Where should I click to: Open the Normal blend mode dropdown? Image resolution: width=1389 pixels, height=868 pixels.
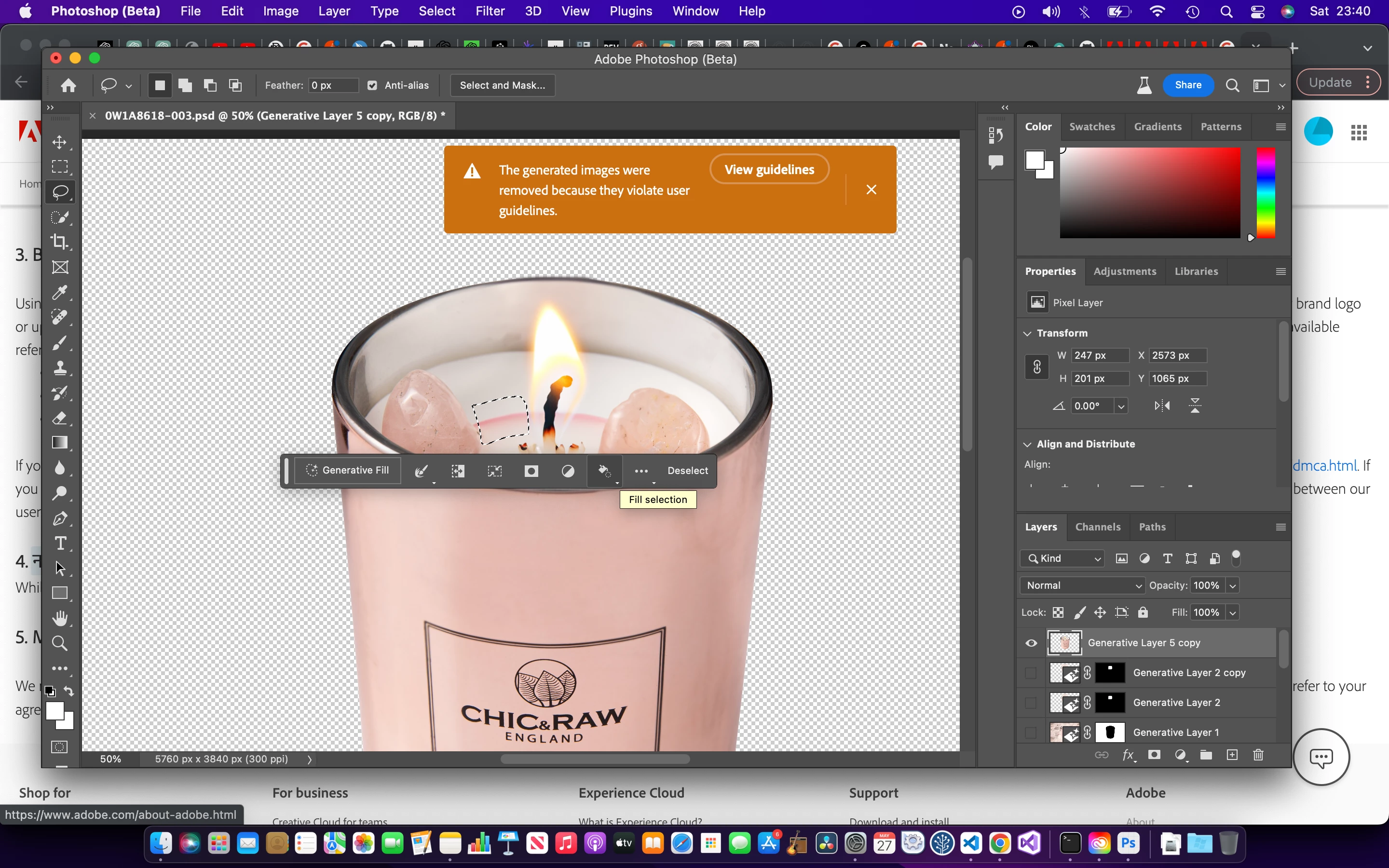tap(1082, 585)
